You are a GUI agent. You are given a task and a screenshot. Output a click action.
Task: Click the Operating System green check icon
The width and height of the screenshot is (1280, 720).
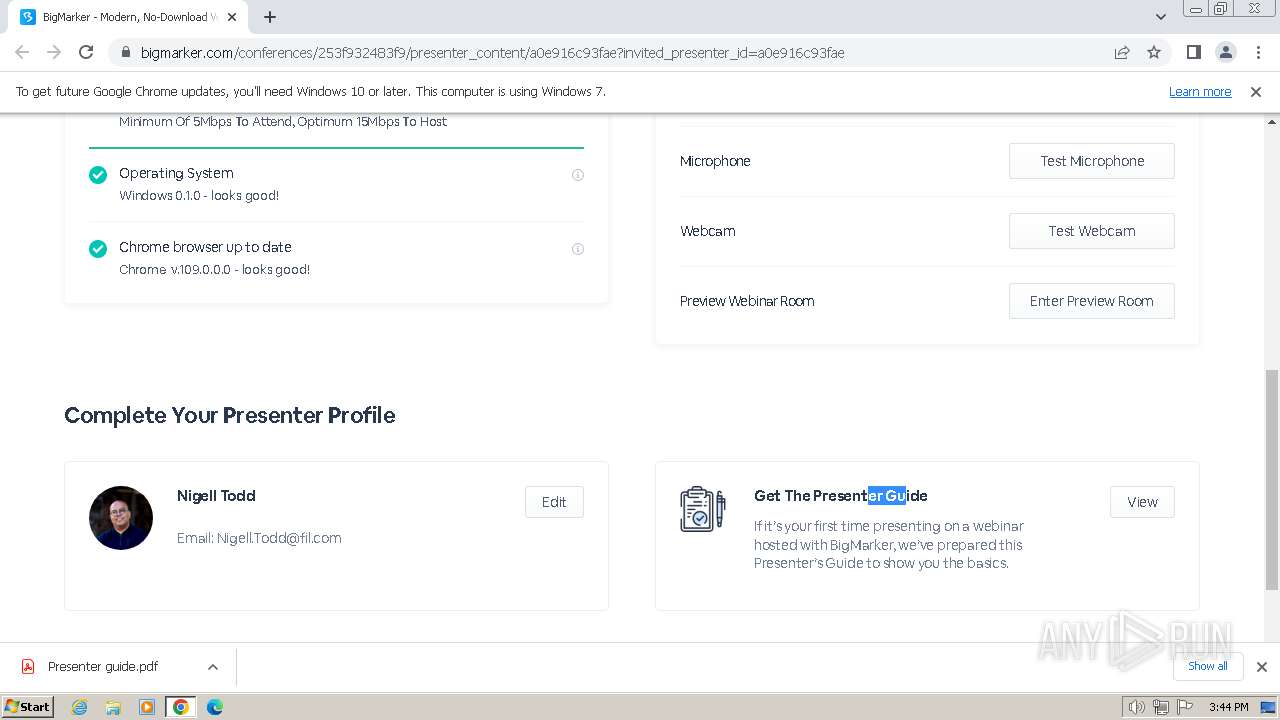pos(98,175)
